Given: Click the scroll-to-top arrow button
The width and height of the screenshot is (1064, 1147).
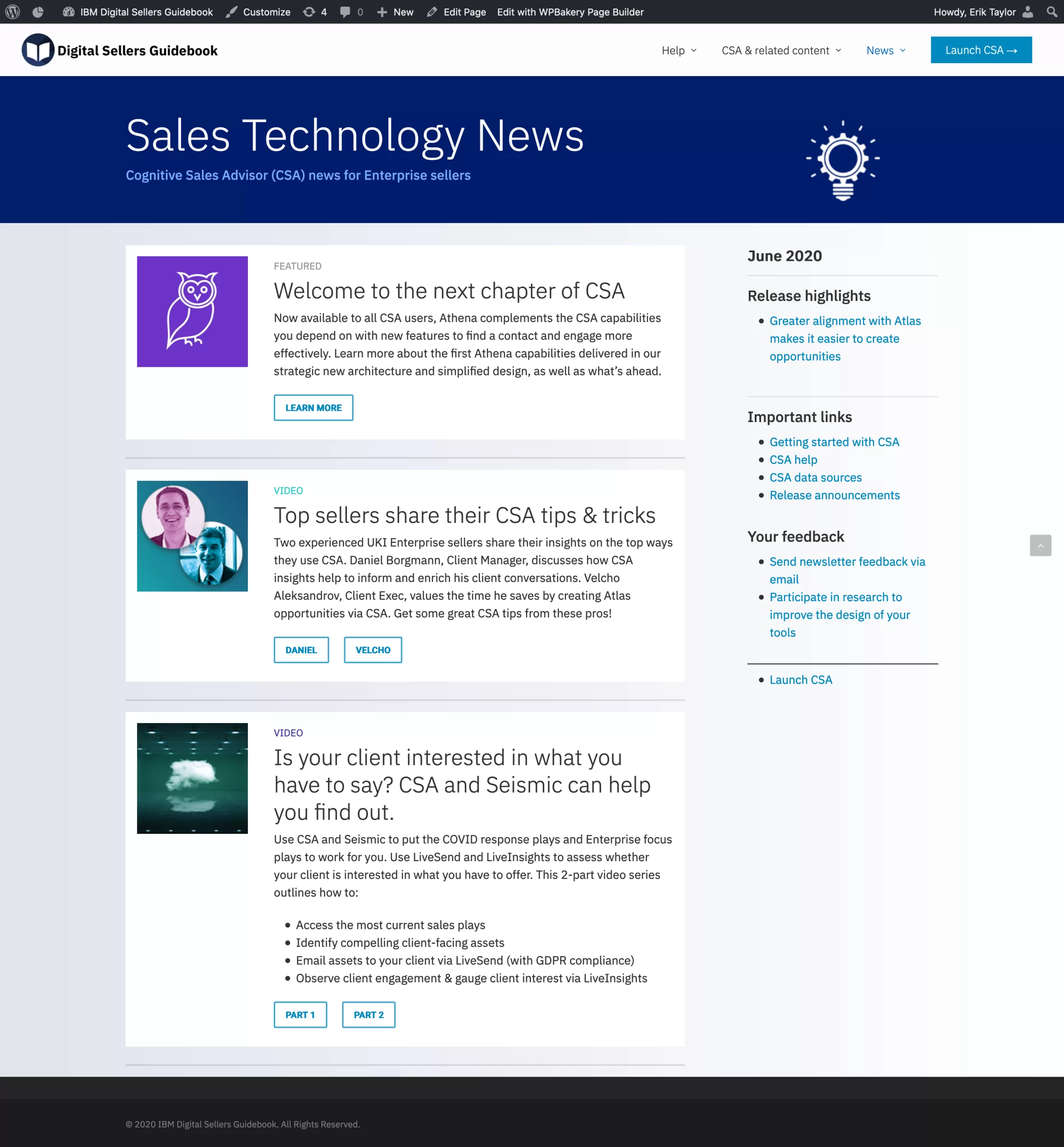Looking at the screenshot, I should pos(1040,545).
